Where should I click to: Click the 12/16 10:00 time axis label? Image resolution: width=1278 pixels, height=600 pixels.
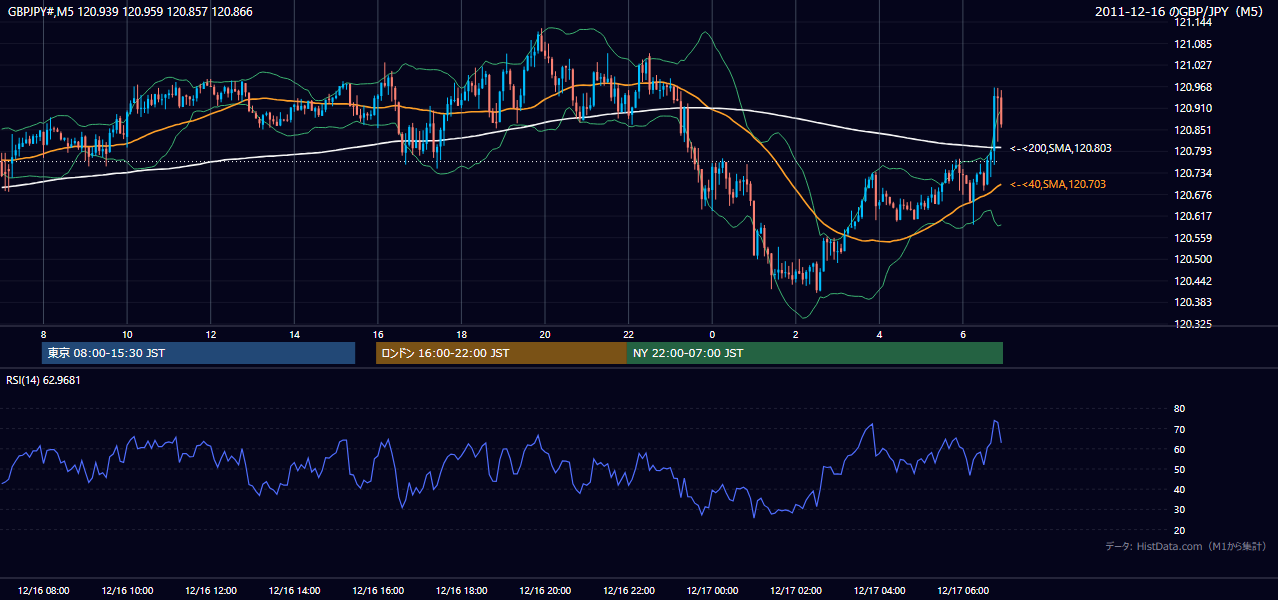click(127, 590)
